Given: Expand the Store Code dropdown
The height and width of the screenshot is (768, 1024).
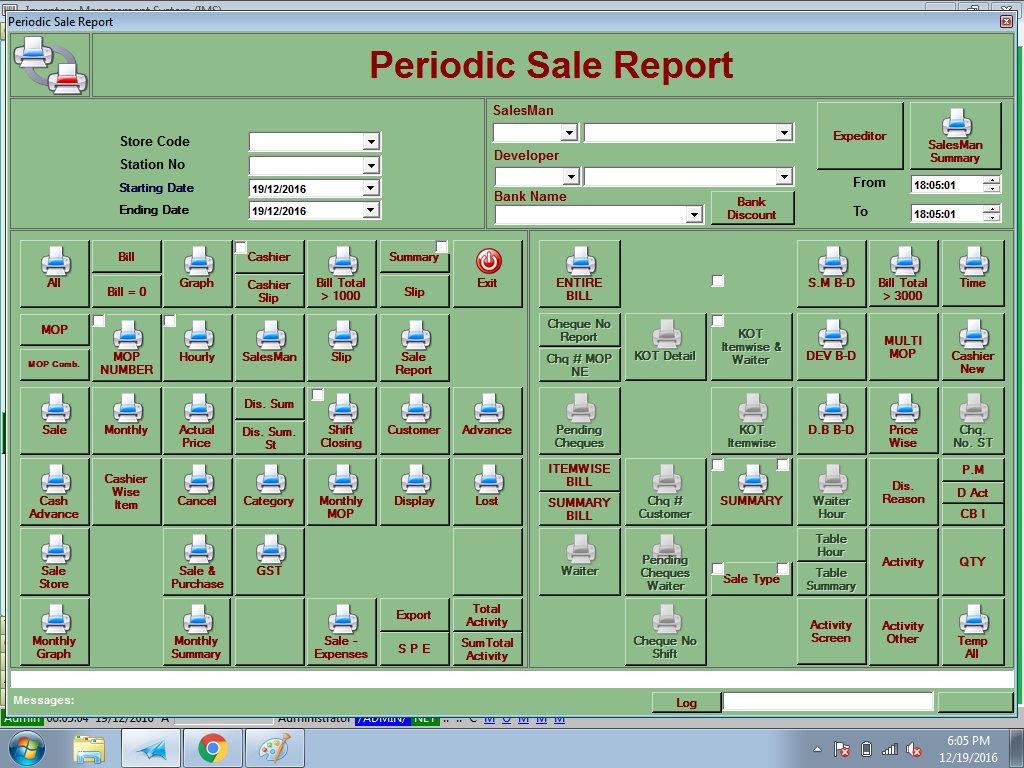Looking at the screenshot, I should pyautogui.click(x=371, y=142).
